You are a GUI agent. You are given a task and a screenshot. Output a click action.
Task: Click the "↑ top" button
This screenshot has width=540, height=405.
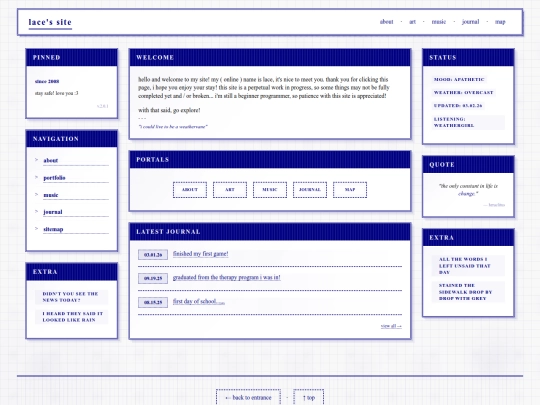(x=309, y=397)
